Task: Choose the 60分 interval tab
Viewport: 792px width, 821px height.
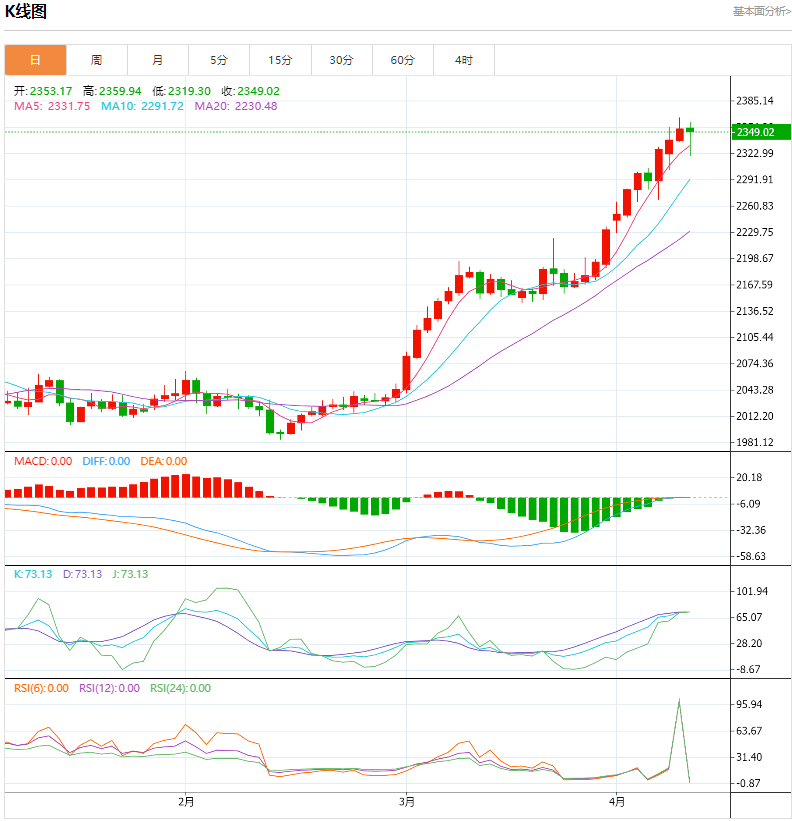Action: pos(402,60)
